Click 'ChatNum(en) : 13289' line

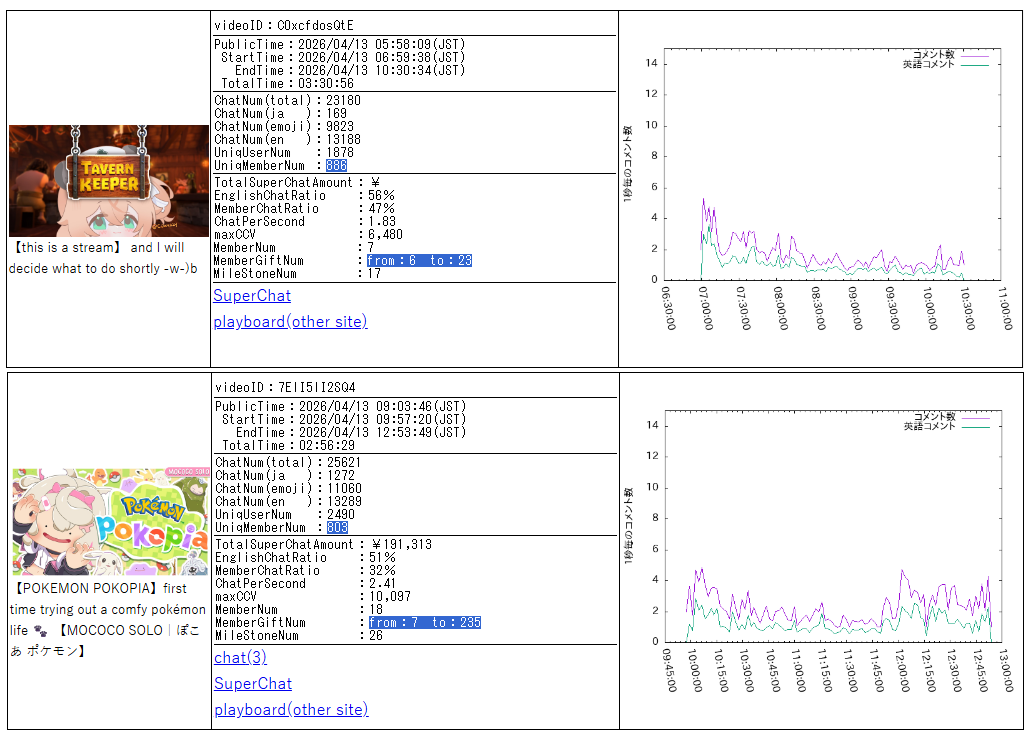coord(288,502)
